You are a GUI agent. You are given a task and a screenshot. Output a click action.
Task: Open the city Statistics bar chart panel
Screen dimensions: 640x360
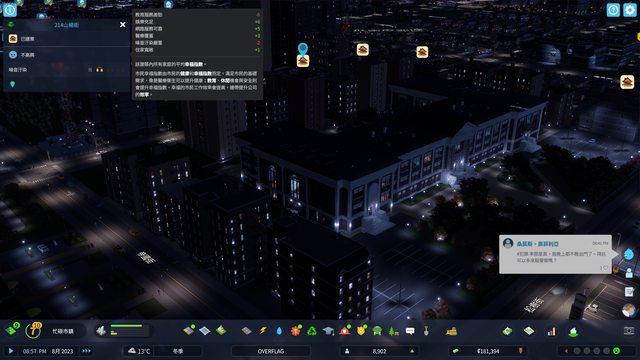tap(551, 331)
